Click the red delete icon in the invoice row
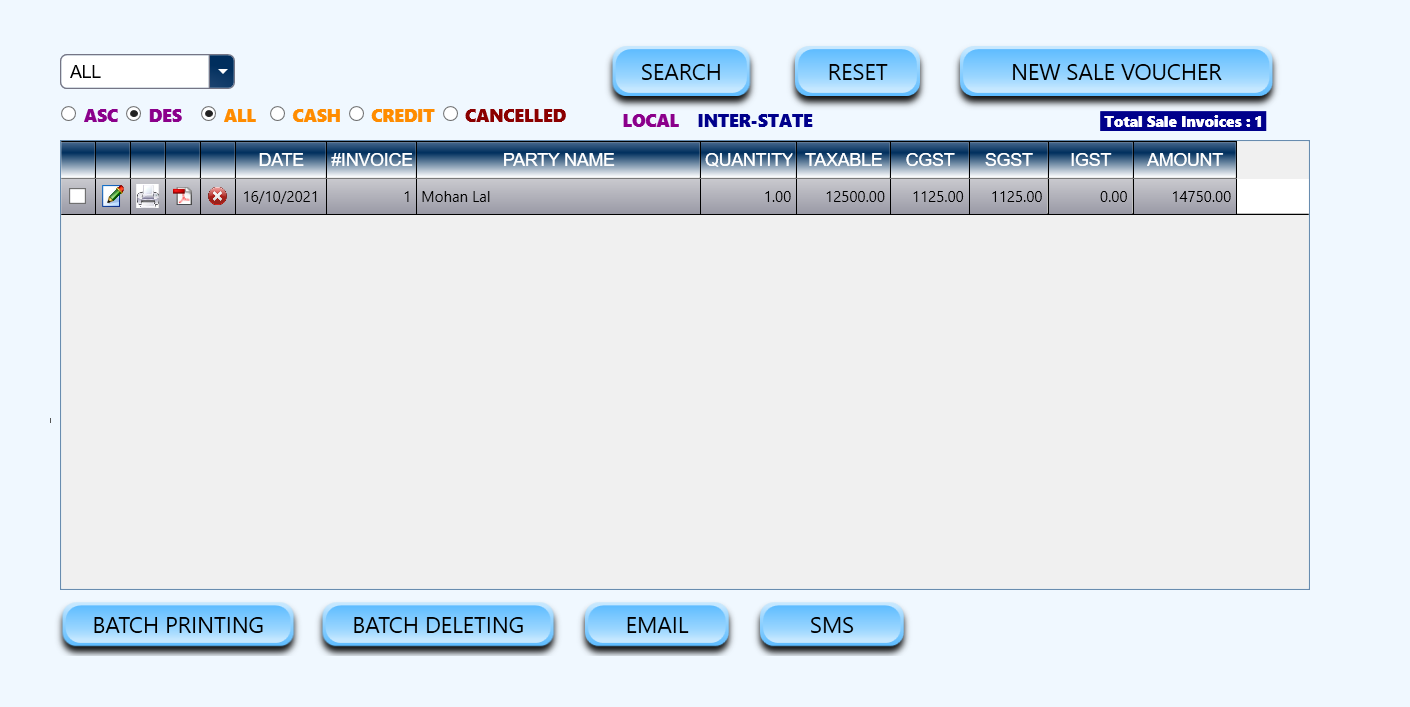The image size is (1410, 707). click(217, 197)
